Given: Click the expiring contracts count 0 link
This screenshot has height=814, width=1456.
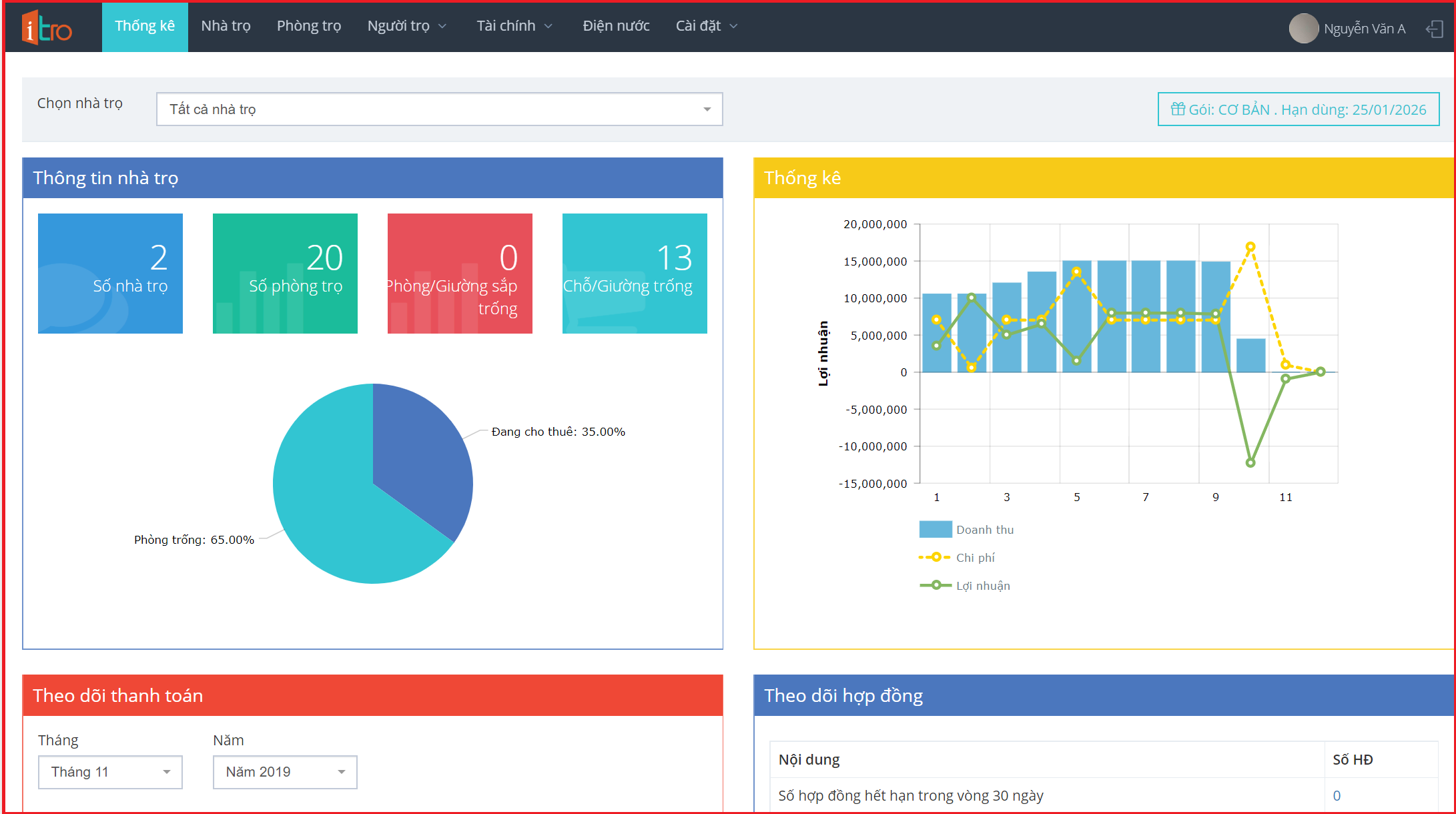Looking at the screenshot, I should [1337, 795].
